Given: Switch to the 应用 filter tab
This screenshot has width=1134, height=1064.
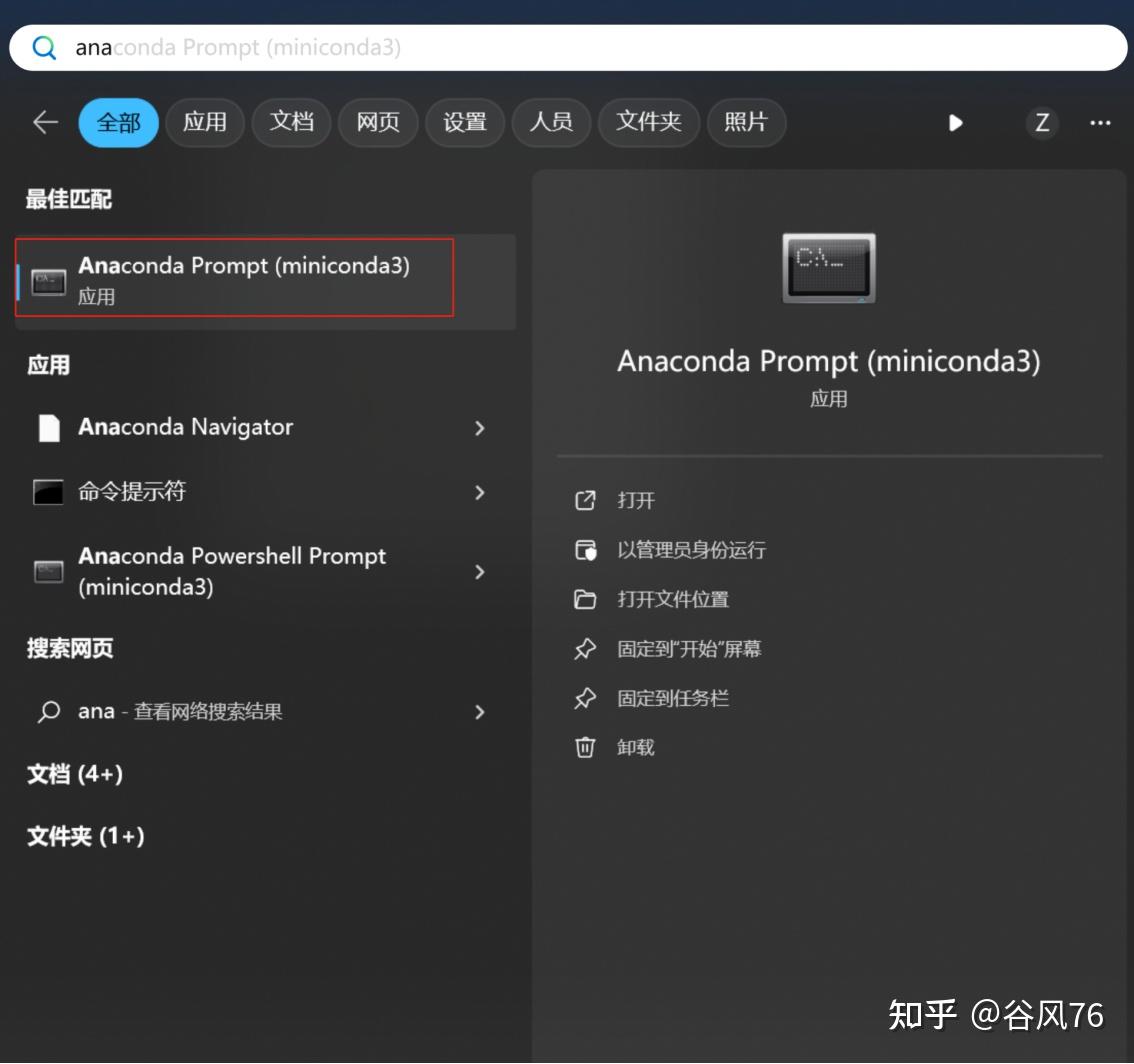Looking at the screenshot, I should [x=205, y=122].
